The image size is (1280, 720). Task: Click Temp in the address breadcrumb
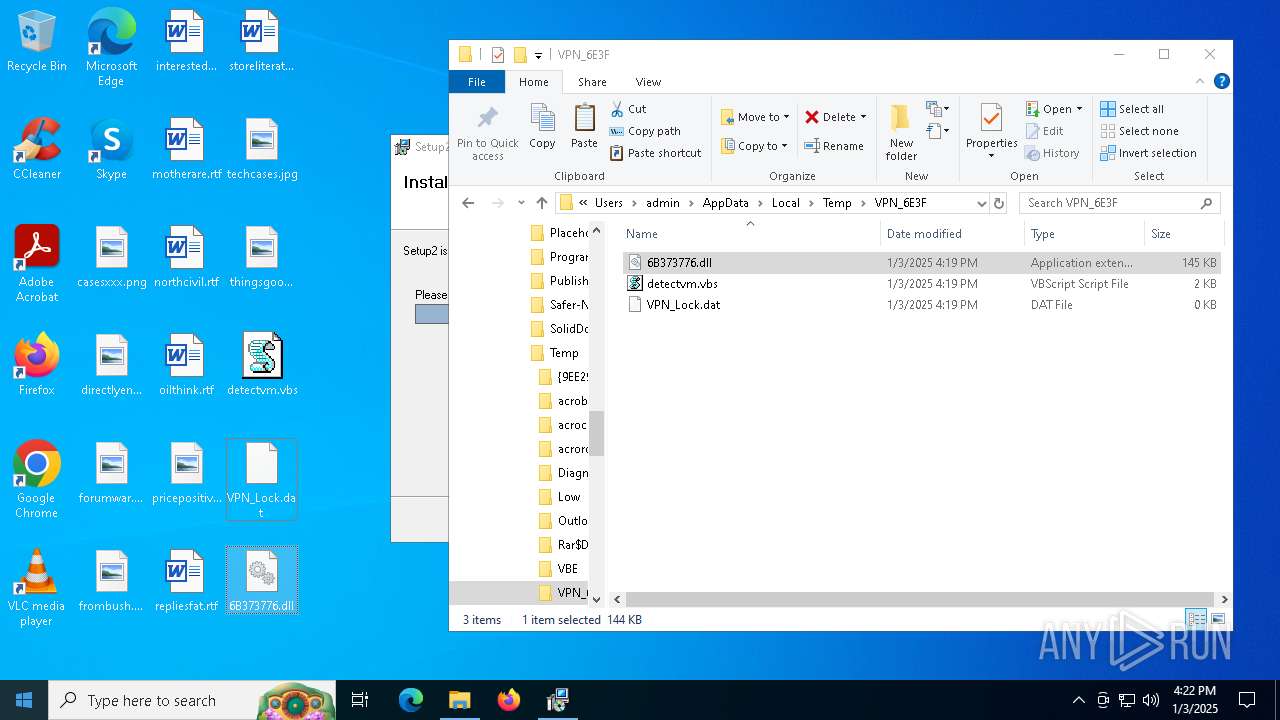coord(837,203)
